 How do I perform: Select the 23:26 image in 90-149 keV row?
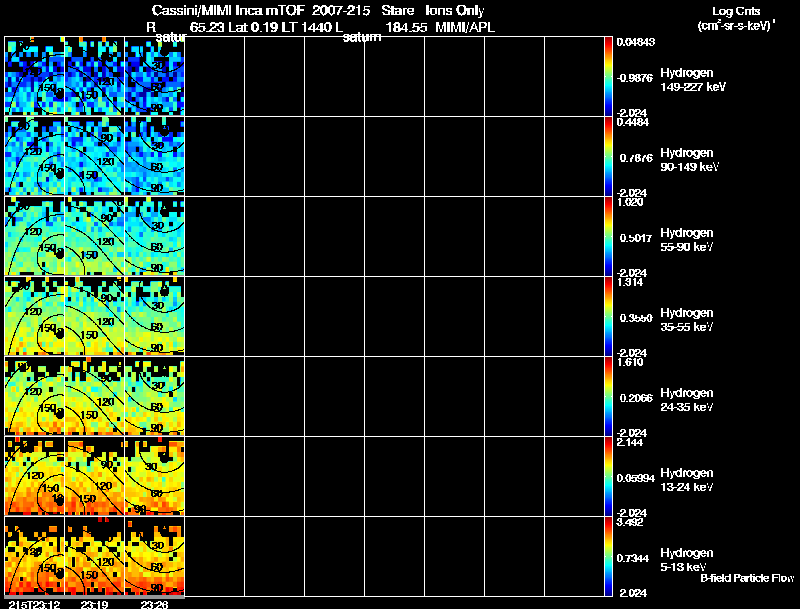point(154,156)
